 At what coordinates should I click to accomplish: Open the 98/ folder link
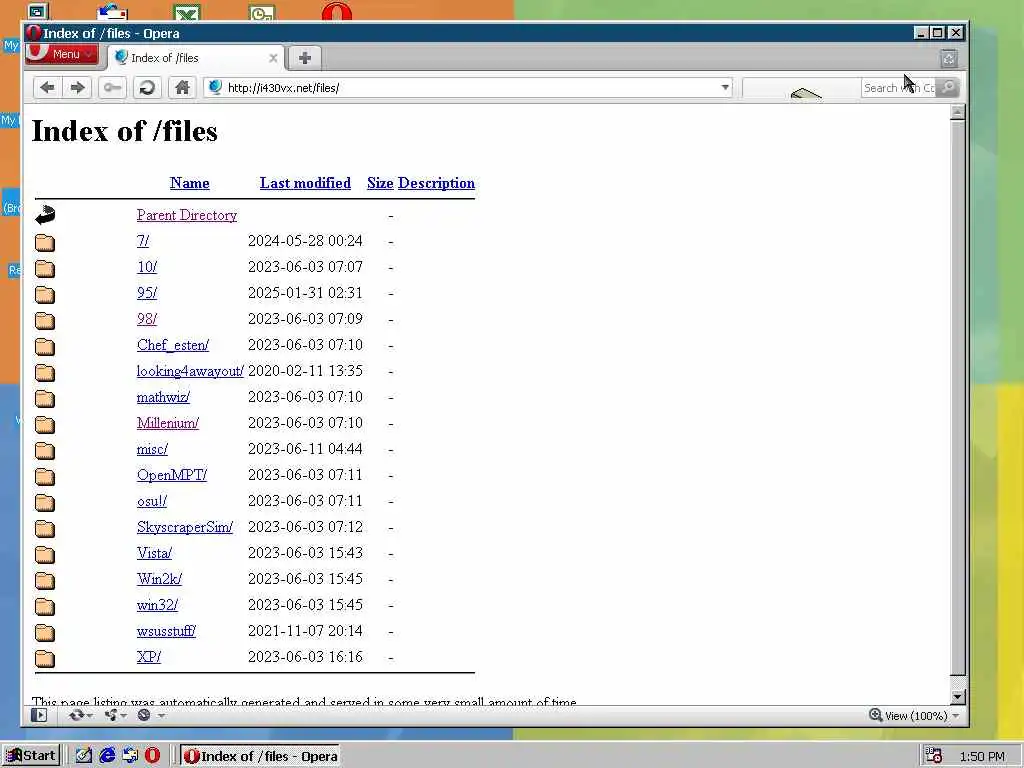[147, 319]
